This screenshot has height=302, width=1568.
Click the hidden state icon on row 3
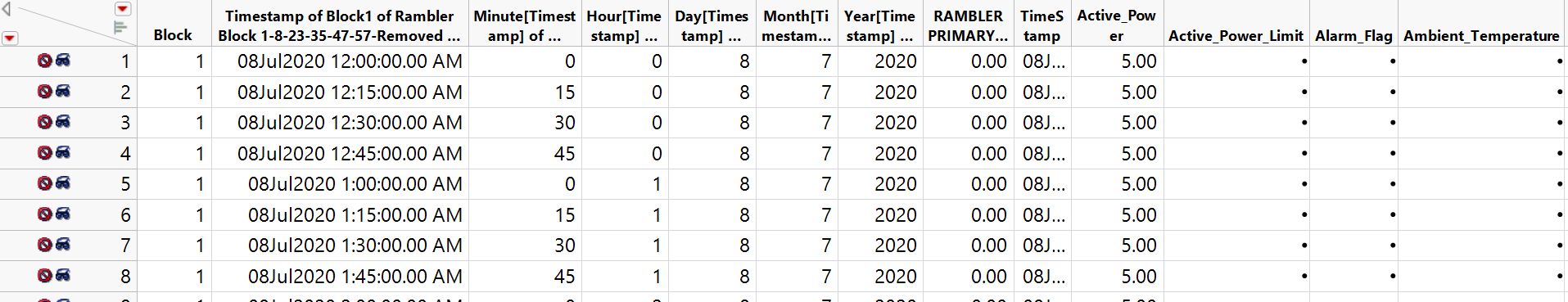coord(62,122)
